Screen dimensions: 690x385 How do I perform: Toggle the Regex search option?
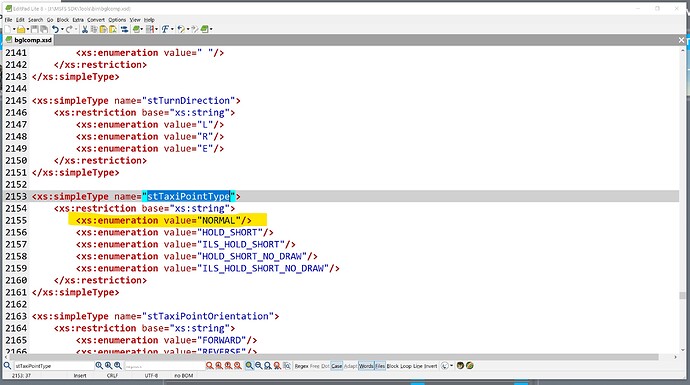tap(301, 366)
